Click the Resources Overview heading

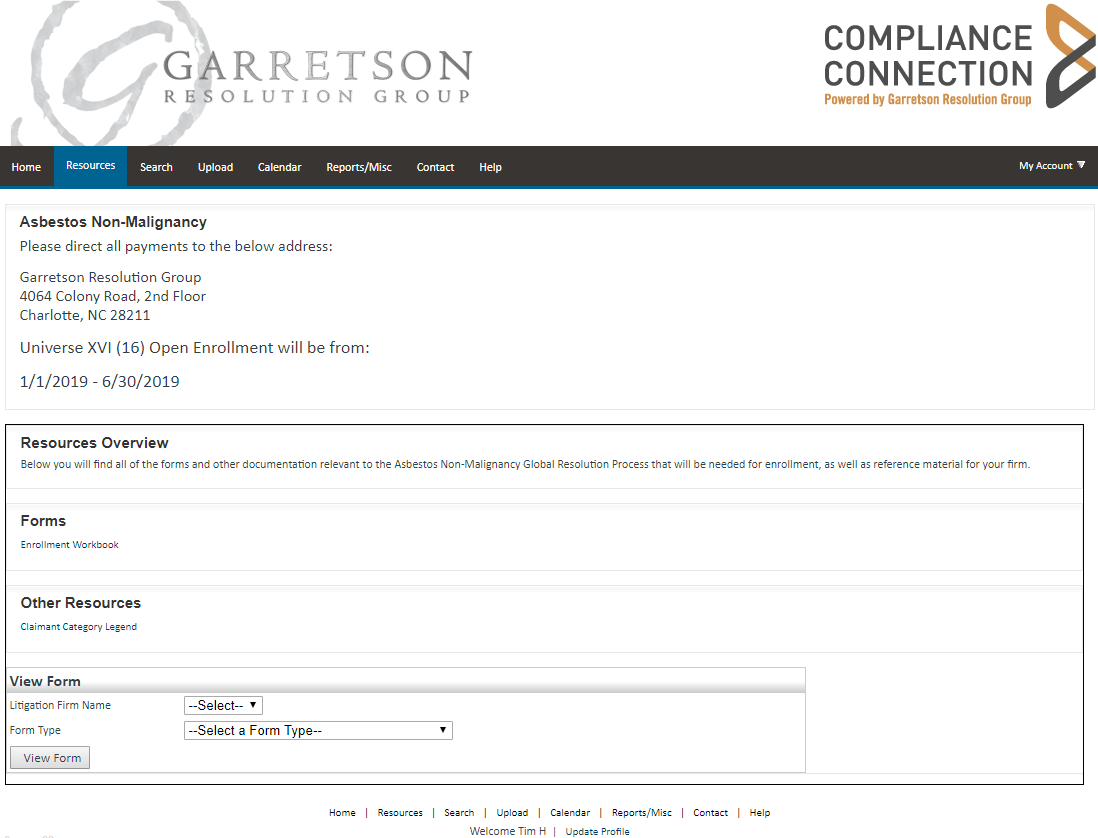95,443
